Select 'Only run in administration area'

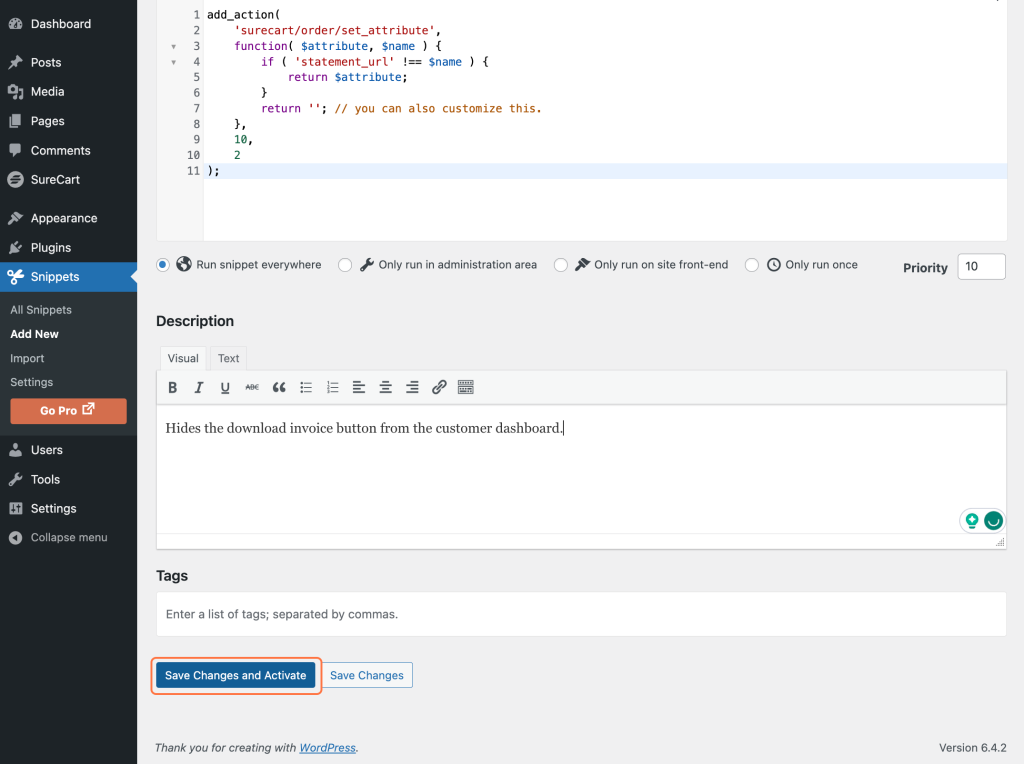(x=345, y=265)
